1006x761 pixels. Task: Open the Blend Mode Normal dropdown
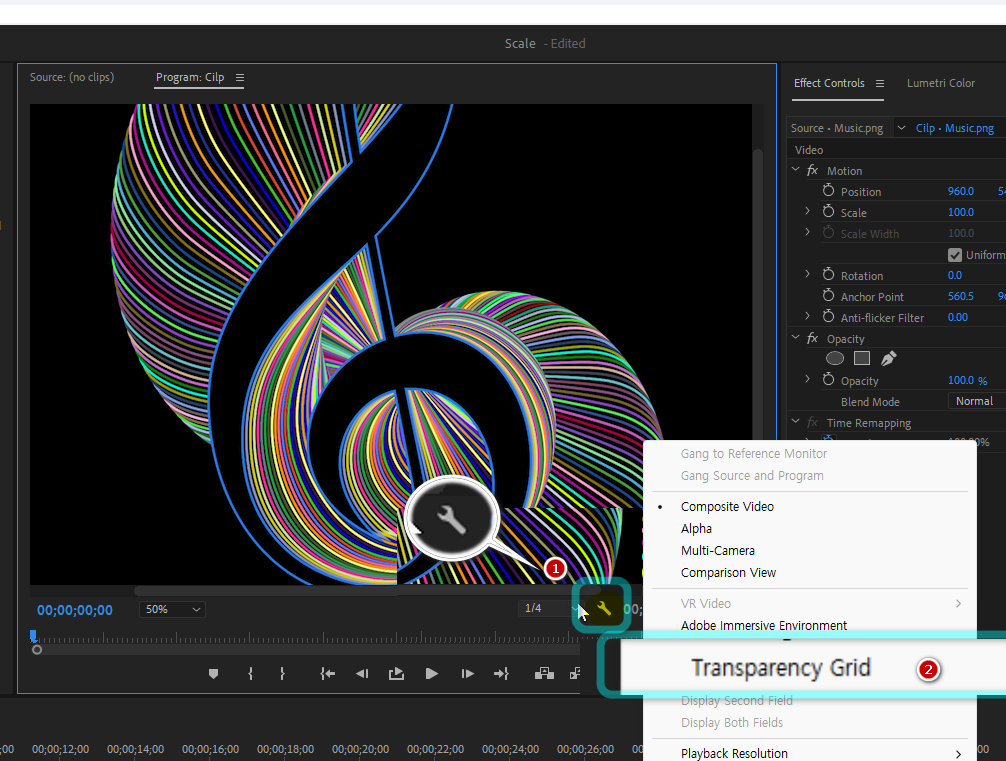[976, 401]
